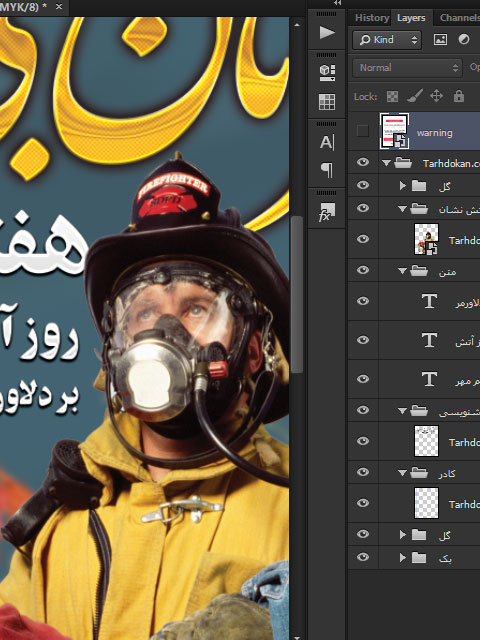The height and width of the screenshot is (640, 480).
Task: Hide the firefighter image layer eye
Action: (x=363, y=239)
